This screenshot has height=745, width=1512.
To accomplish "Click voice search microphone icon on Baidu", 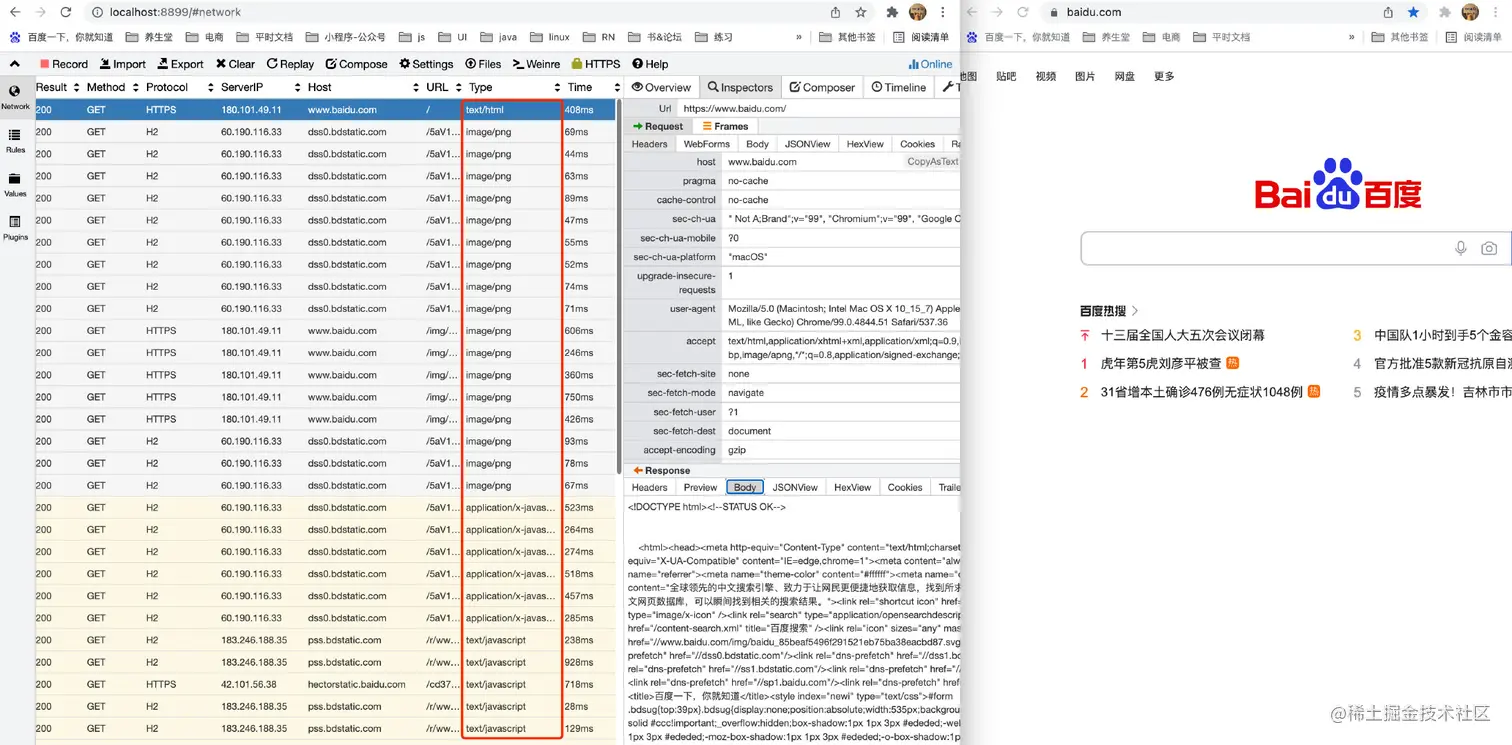I will click(x=1461, y=248).
